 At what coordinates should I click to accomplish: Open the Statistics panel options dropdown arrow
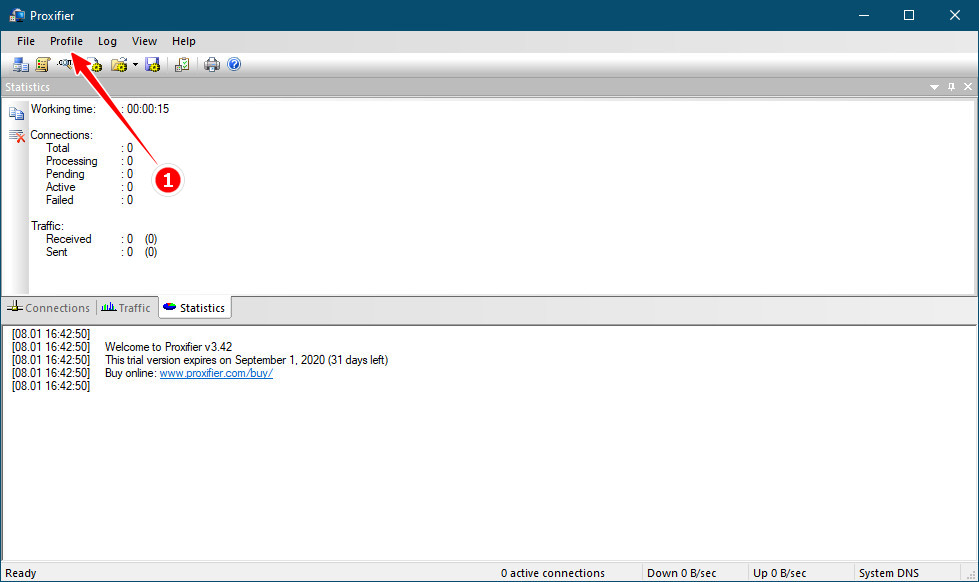point(934,87)
